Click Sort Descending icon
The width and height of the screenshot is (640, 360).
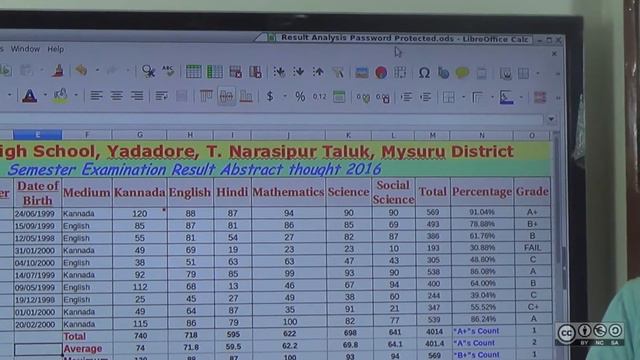click(318, 72)
